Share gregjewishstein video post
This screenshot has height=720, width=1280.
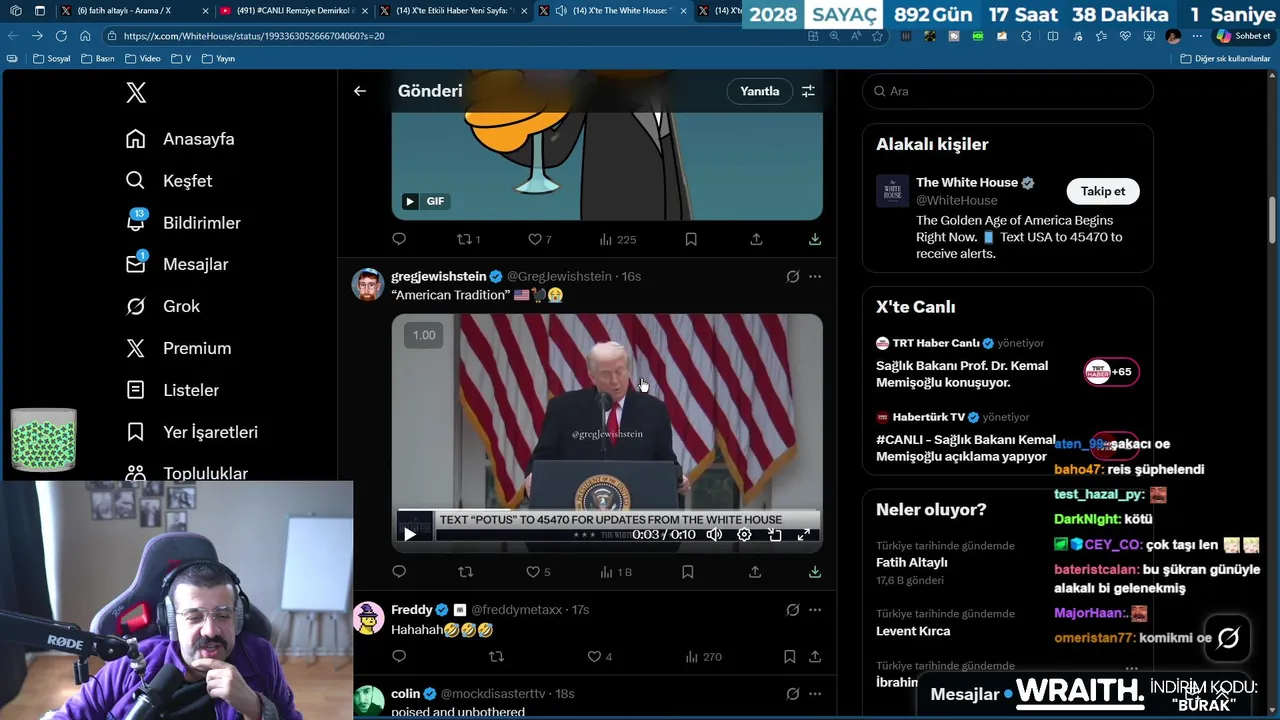click(755, 572)
